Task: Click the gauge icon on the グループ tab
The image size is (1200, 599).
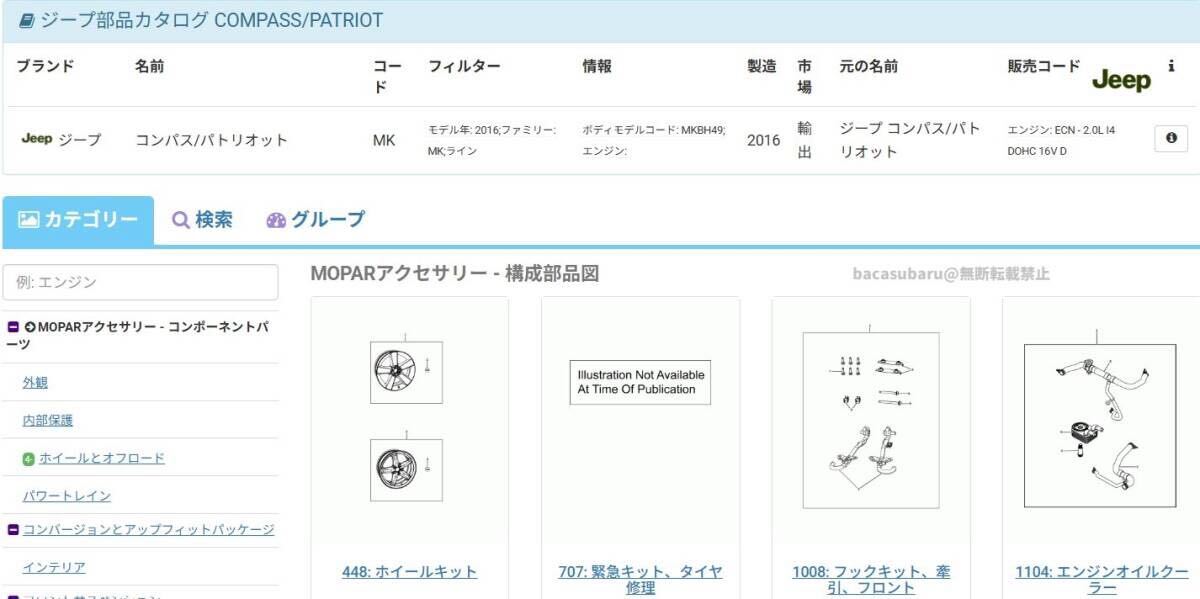Action: 277,220
